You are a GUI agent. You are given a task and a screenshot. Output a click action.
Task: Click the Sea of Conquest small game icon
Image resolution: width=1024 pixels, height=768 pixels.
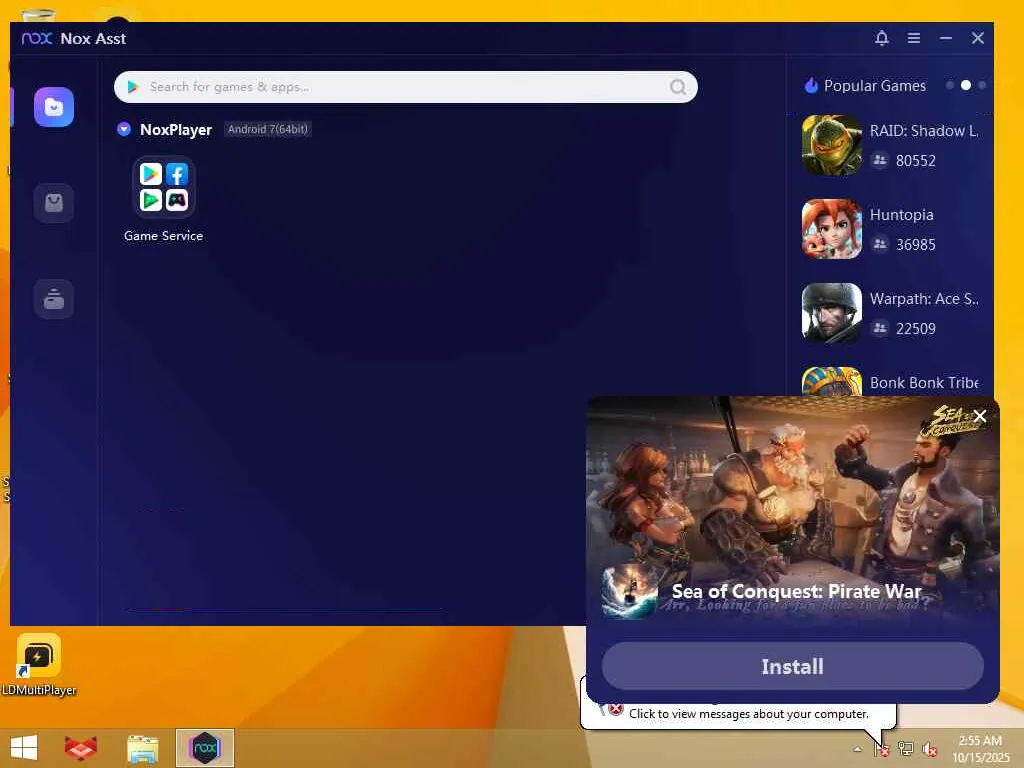click(630, 592)
